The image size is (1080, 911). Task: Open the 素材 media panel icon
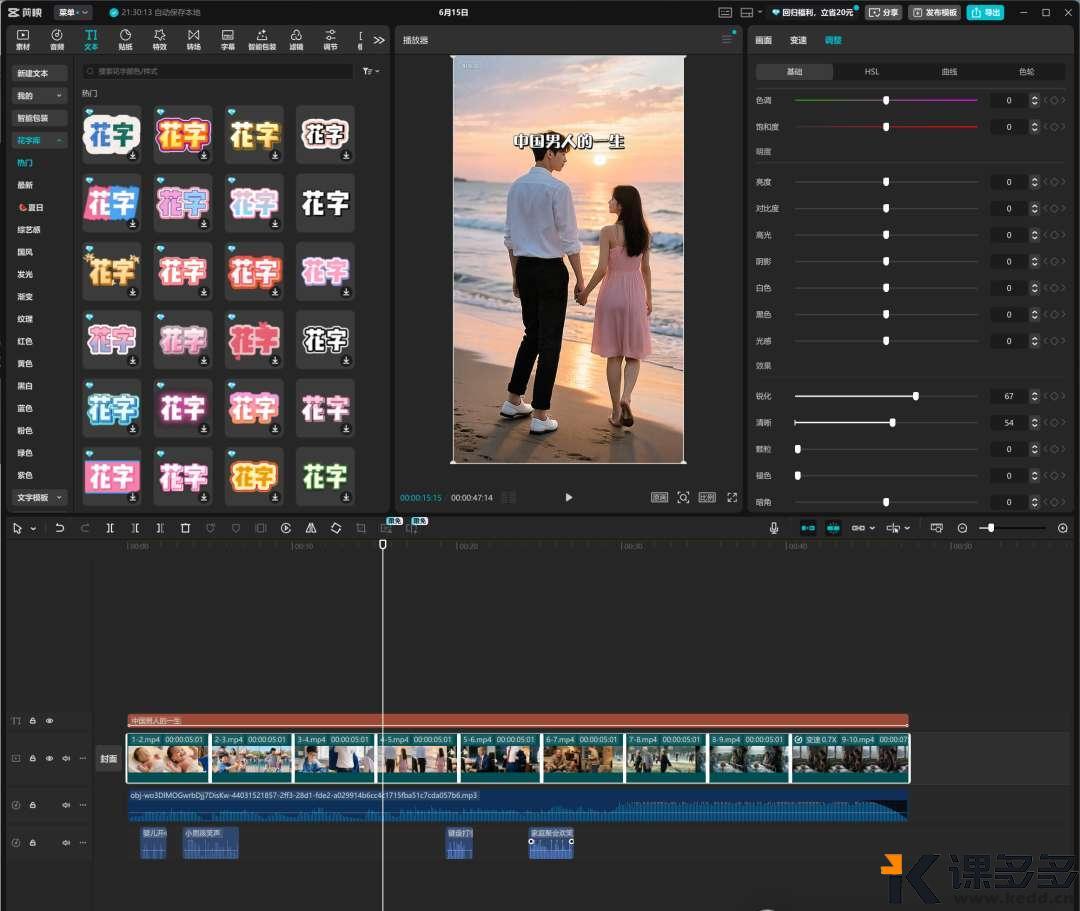pos(23,39)
